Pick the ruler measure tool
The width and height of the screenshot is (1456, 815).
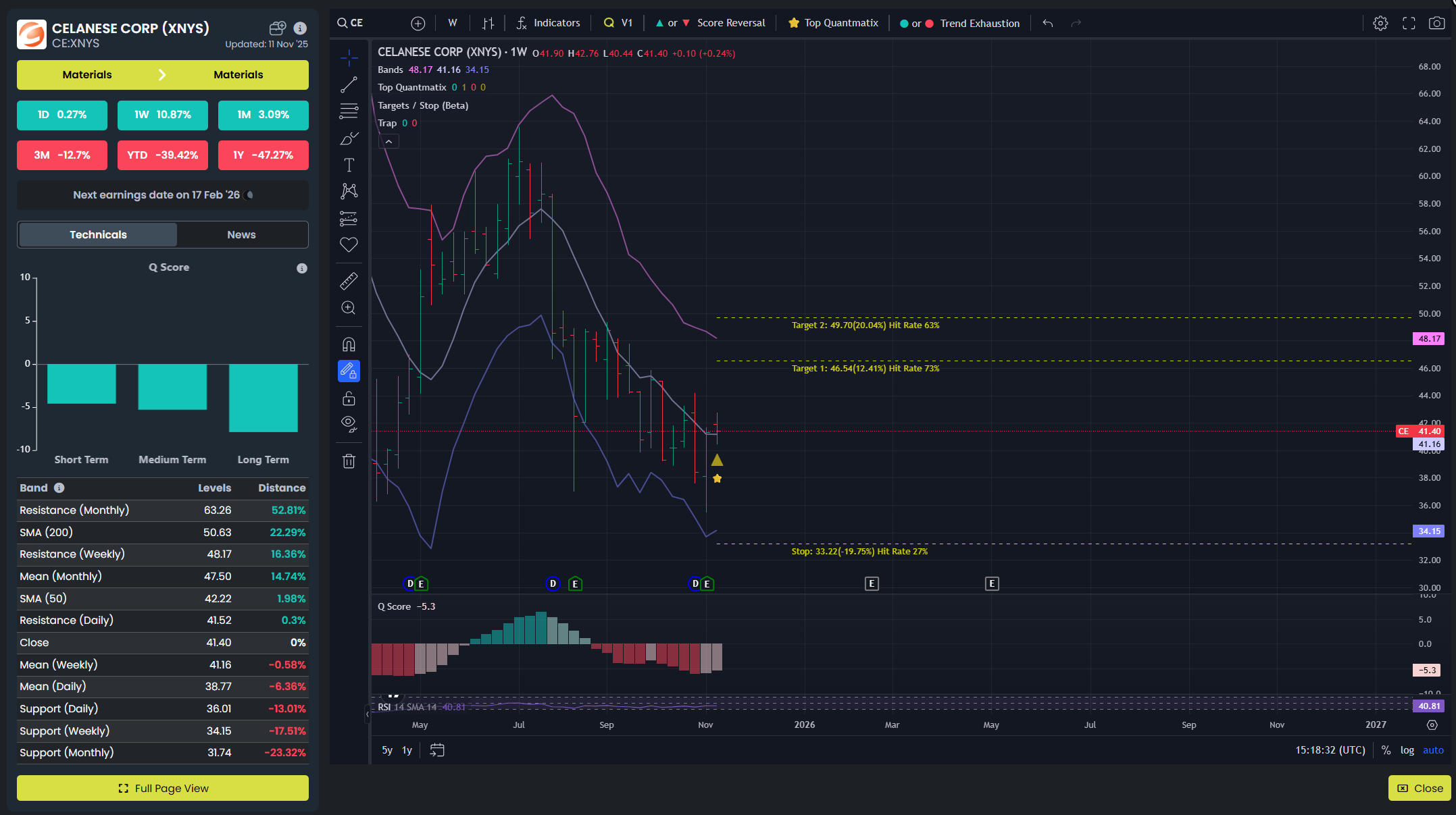tap(349, 281)
